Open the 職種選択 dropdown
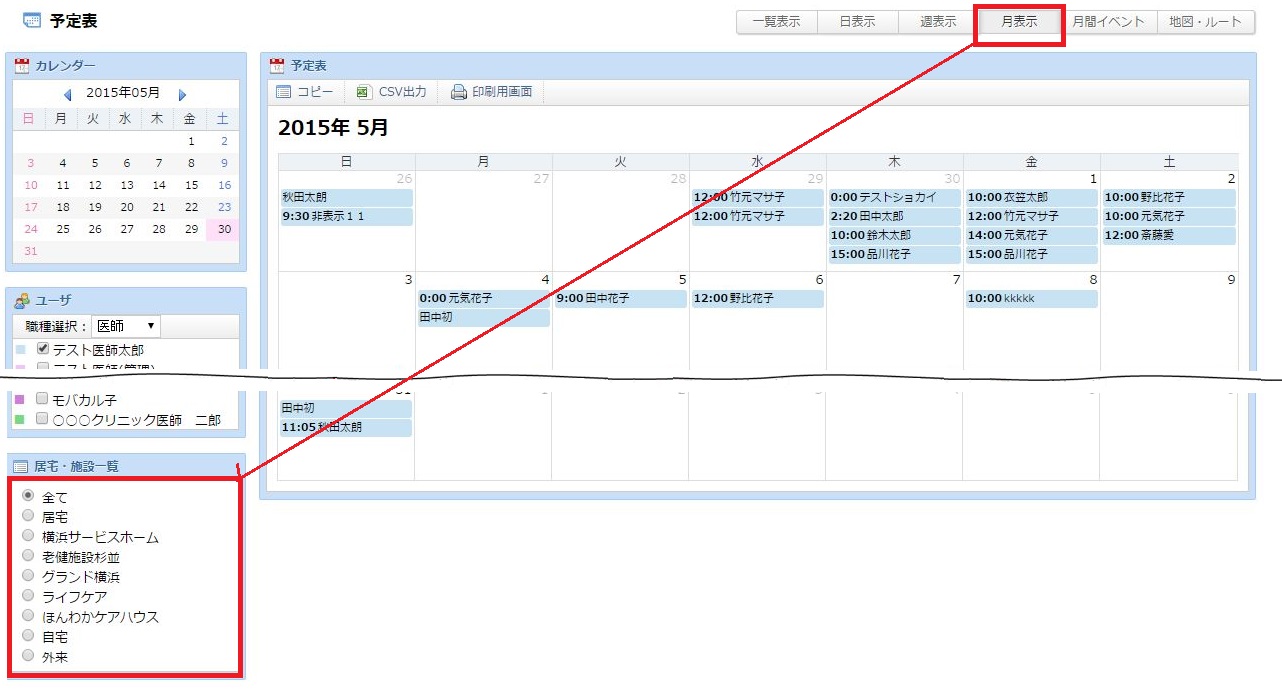This screenshot has height=690, width=1282. [126, 326]
